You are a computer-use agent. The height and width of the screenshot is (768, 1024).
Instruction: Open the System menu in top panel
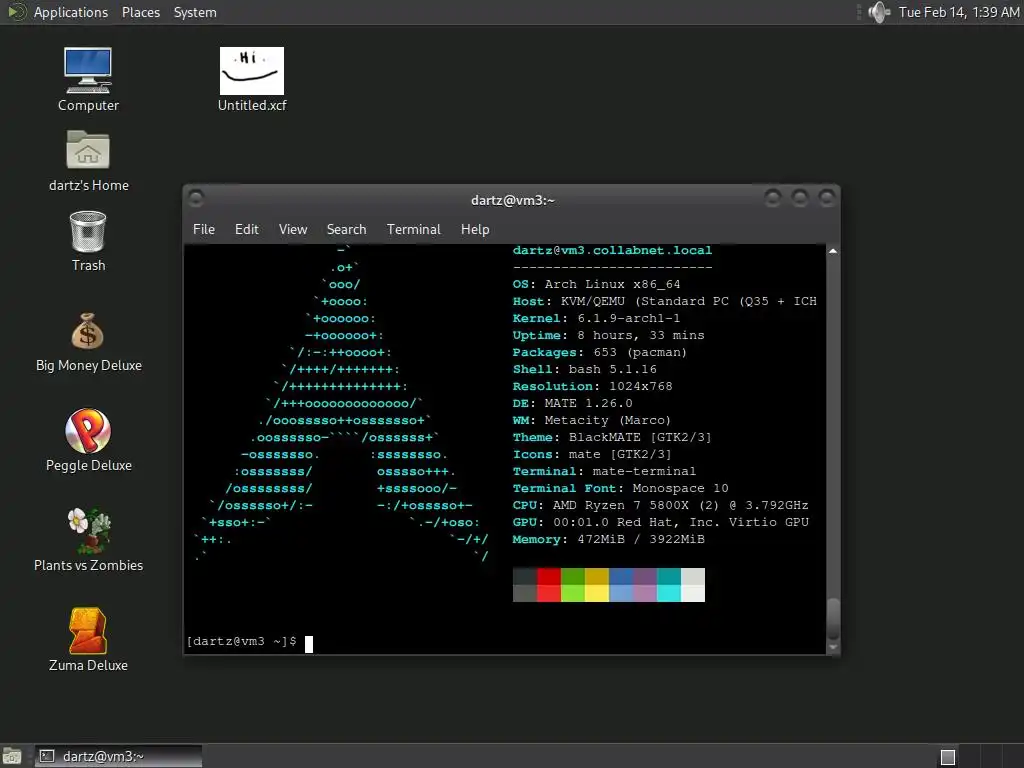coord(195,12)
